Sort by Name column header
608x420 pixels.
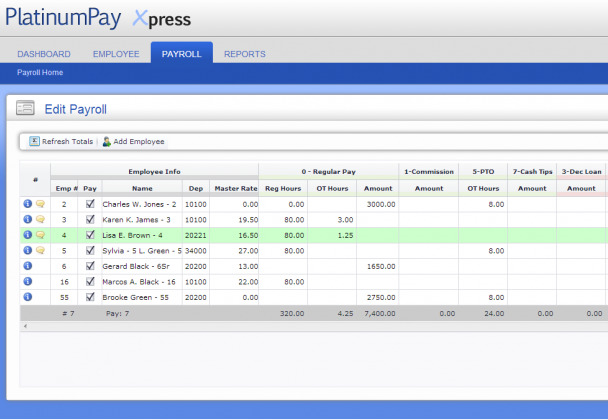pos(142,188)
